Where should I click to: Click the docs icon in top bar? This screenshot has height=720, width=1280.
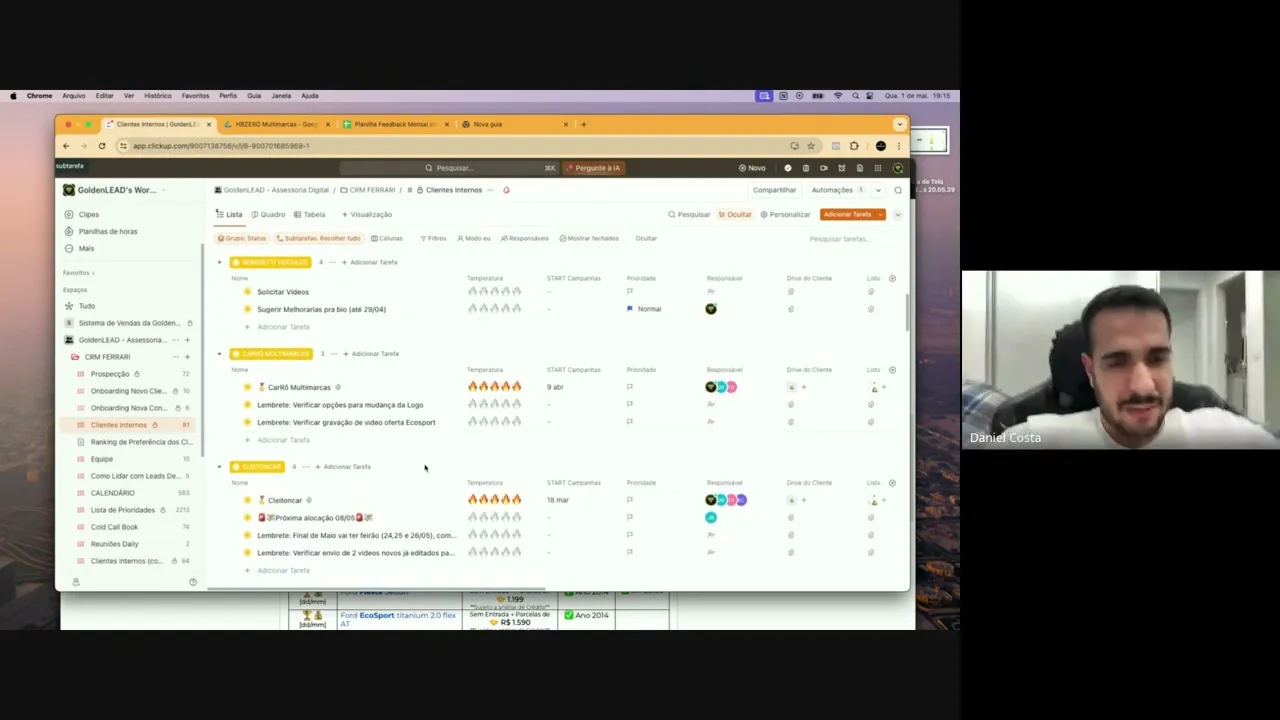[x=859, y=168]
